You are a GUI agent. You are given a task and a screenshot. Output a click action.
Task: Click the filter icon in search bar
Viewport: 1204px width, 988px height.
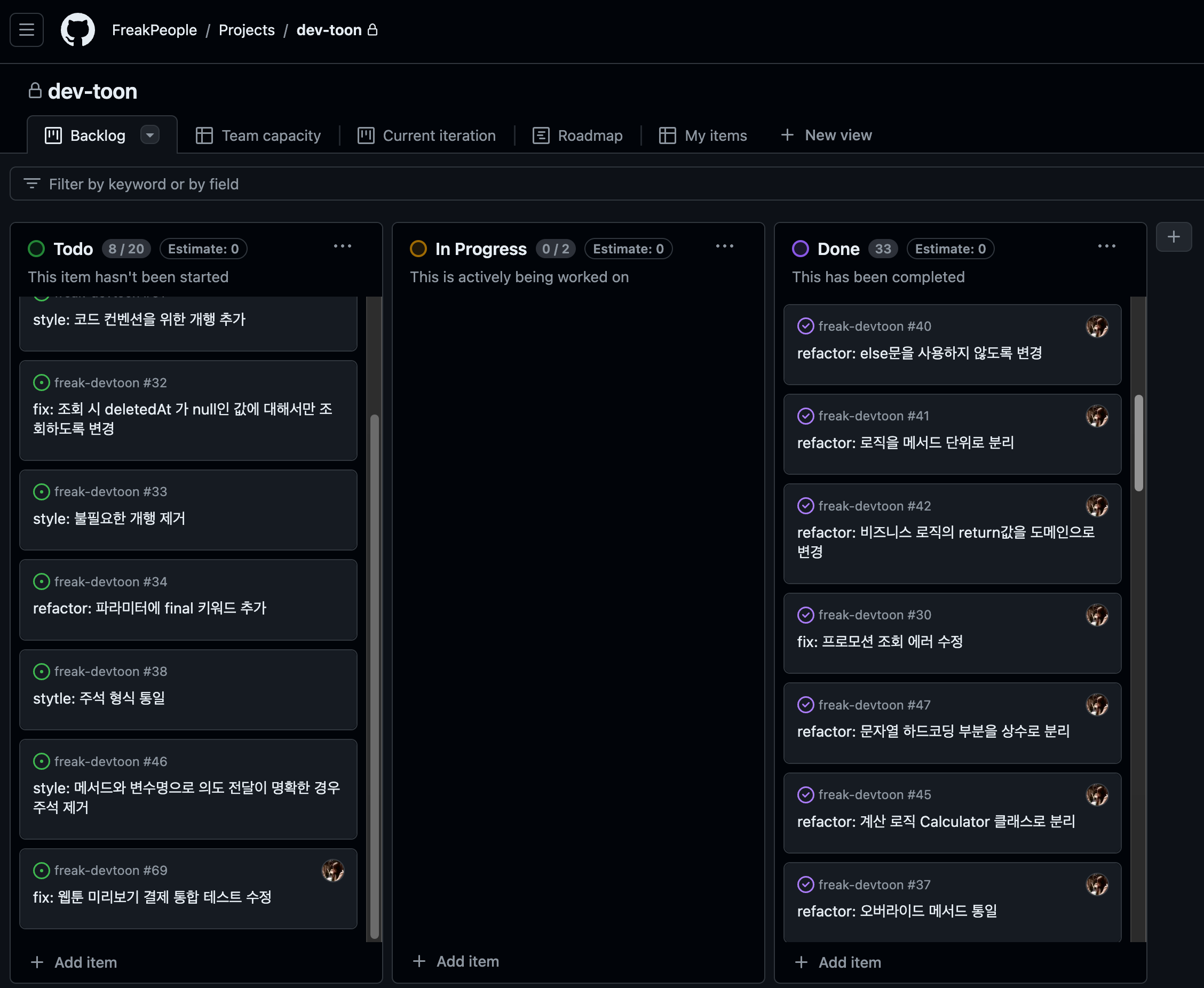[32, 184]
